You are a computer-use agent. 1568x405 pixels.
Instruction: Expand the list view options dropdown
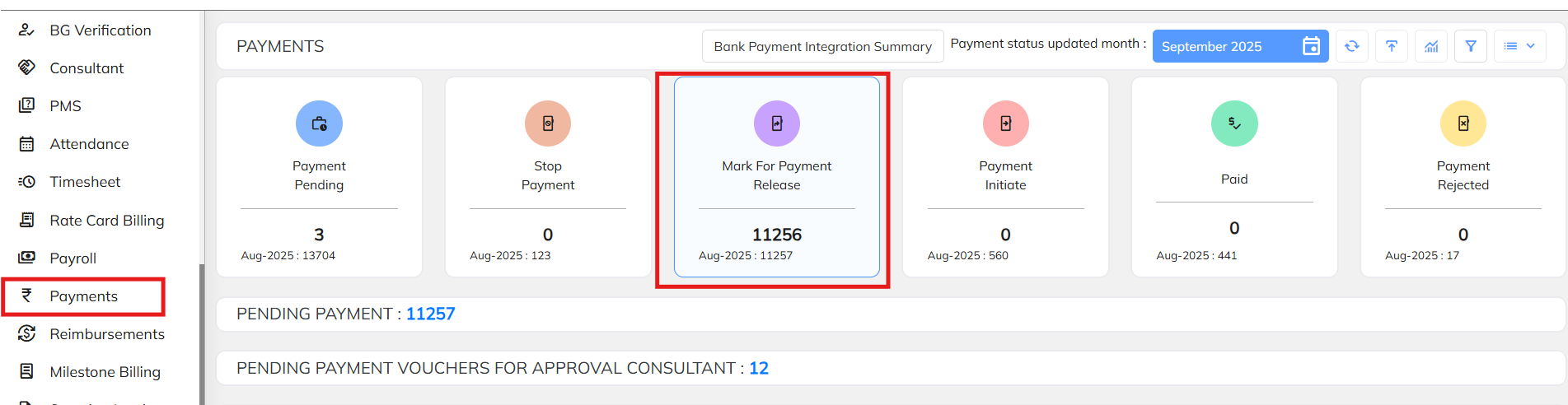point(1519,46)
